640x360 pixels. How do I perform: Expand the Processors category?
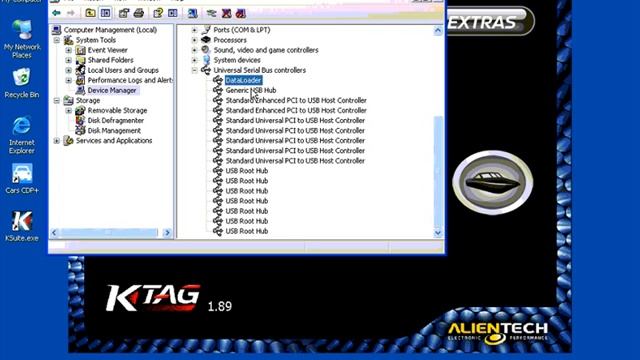tap(194, 40)
